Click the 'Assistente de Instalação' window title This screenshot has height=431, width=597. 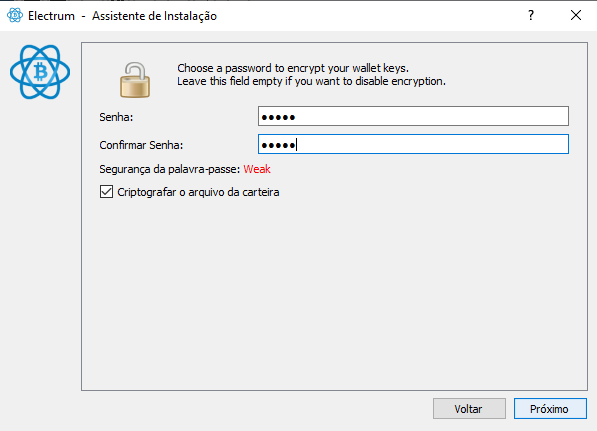(x=154, y=16)
